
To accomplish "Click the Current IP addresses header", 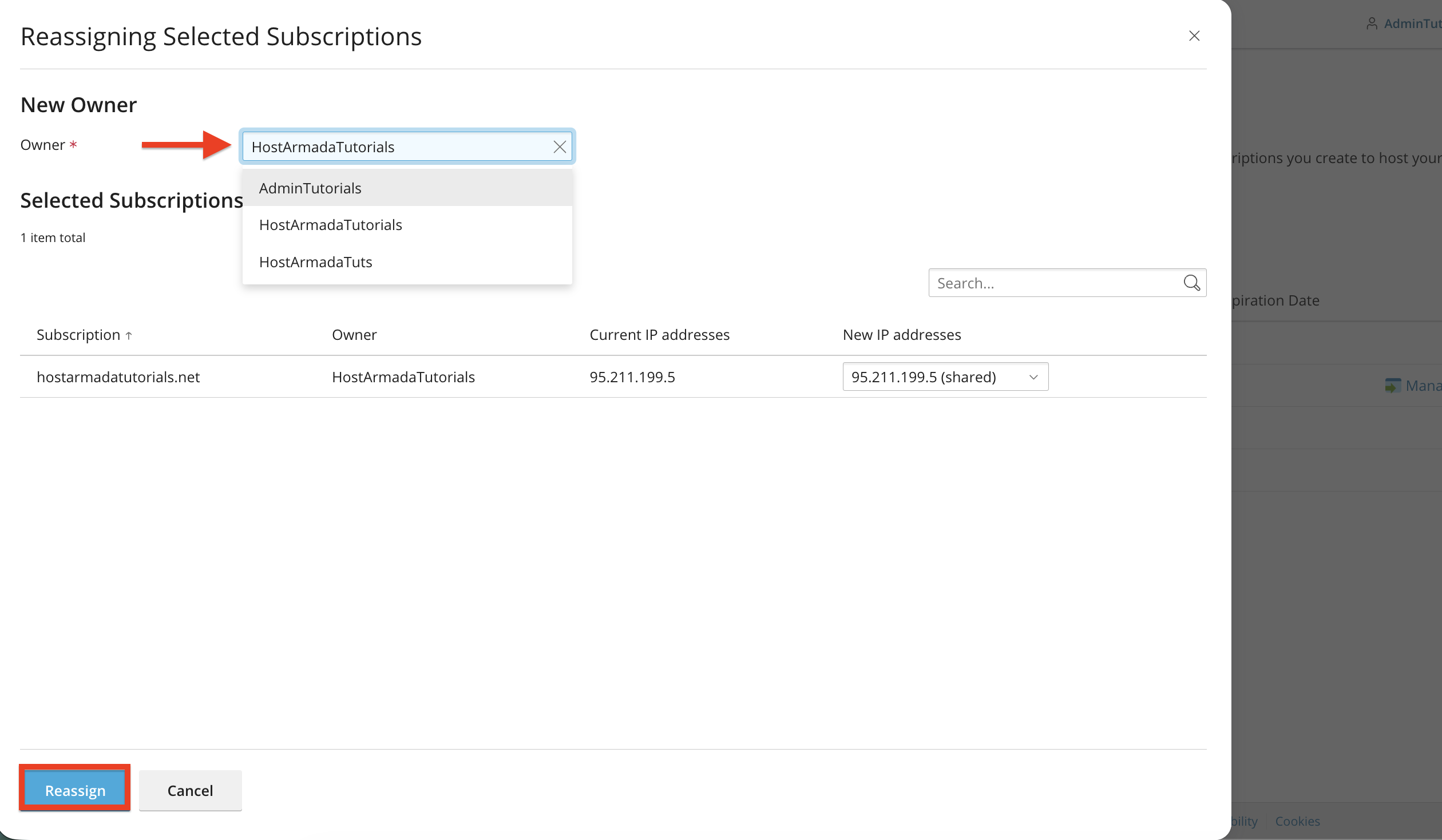I will click(659, 335).
